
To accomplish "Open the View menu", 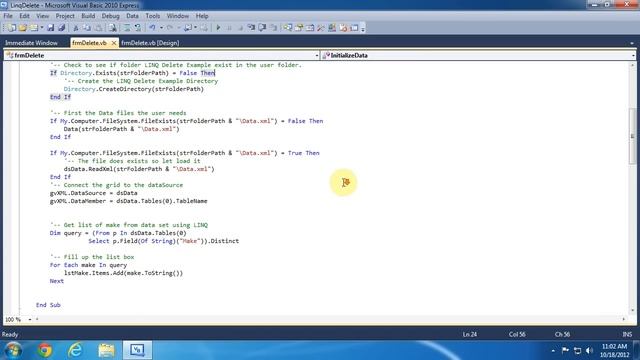I will click(42, 16).
